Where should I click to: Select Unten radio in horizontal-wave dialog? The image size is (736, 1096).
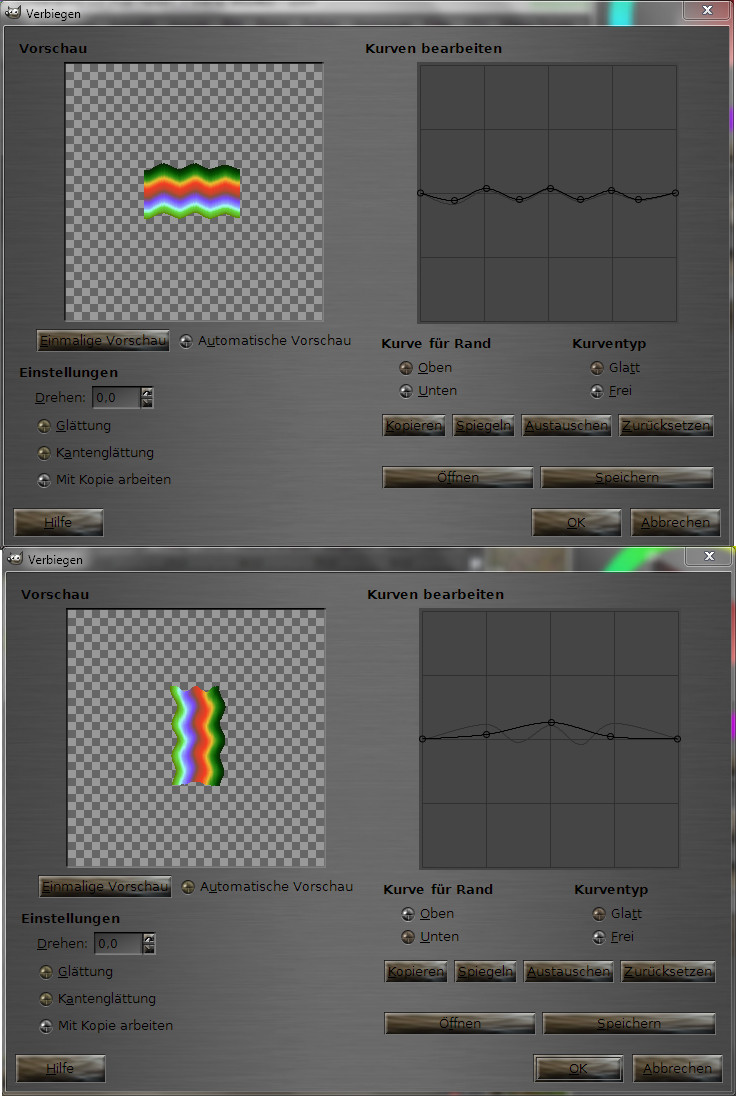tap(406, 391)
